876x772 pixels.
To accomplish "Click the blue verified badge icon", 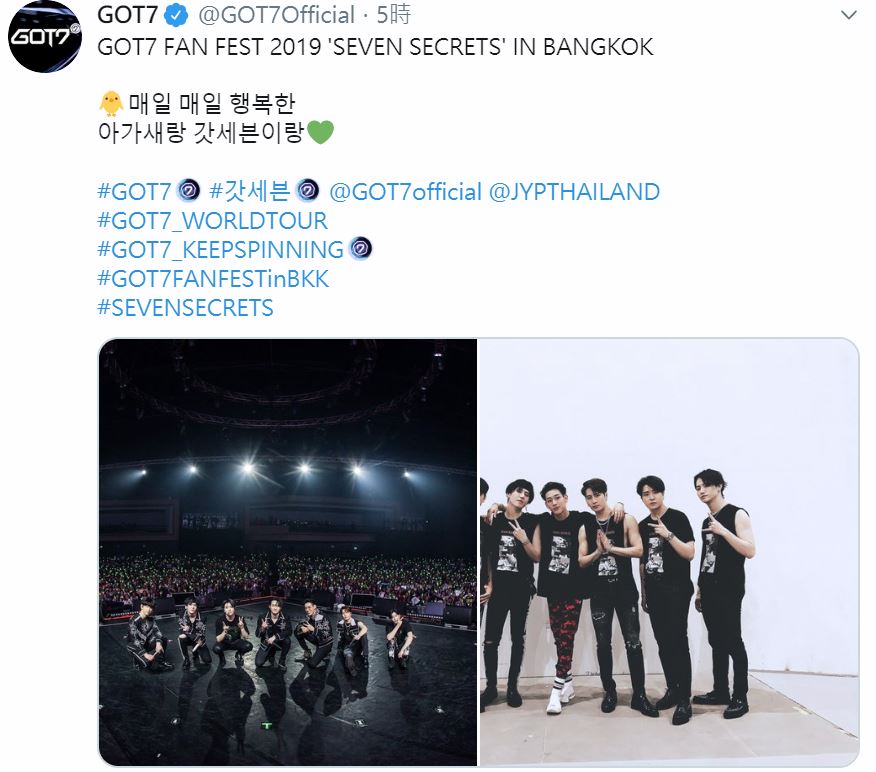I will pyautogui.click(x=177, y=16).
